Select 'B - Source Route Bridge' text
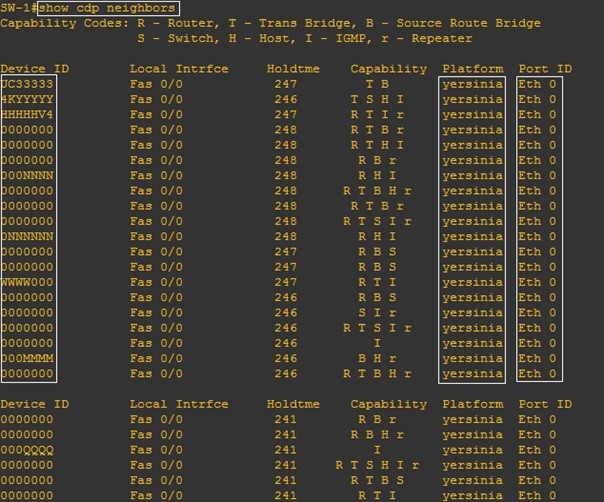Screen dimensions: 604x502 point(453,24)
